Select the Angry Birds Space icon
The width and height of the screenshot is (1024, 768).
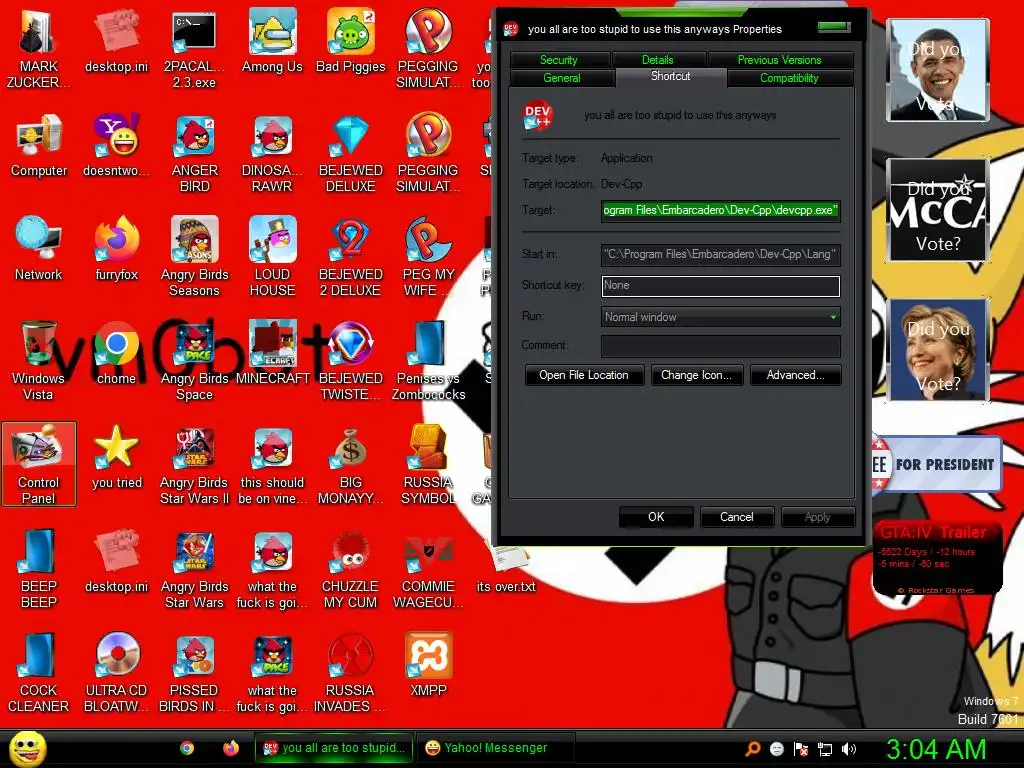194,360
